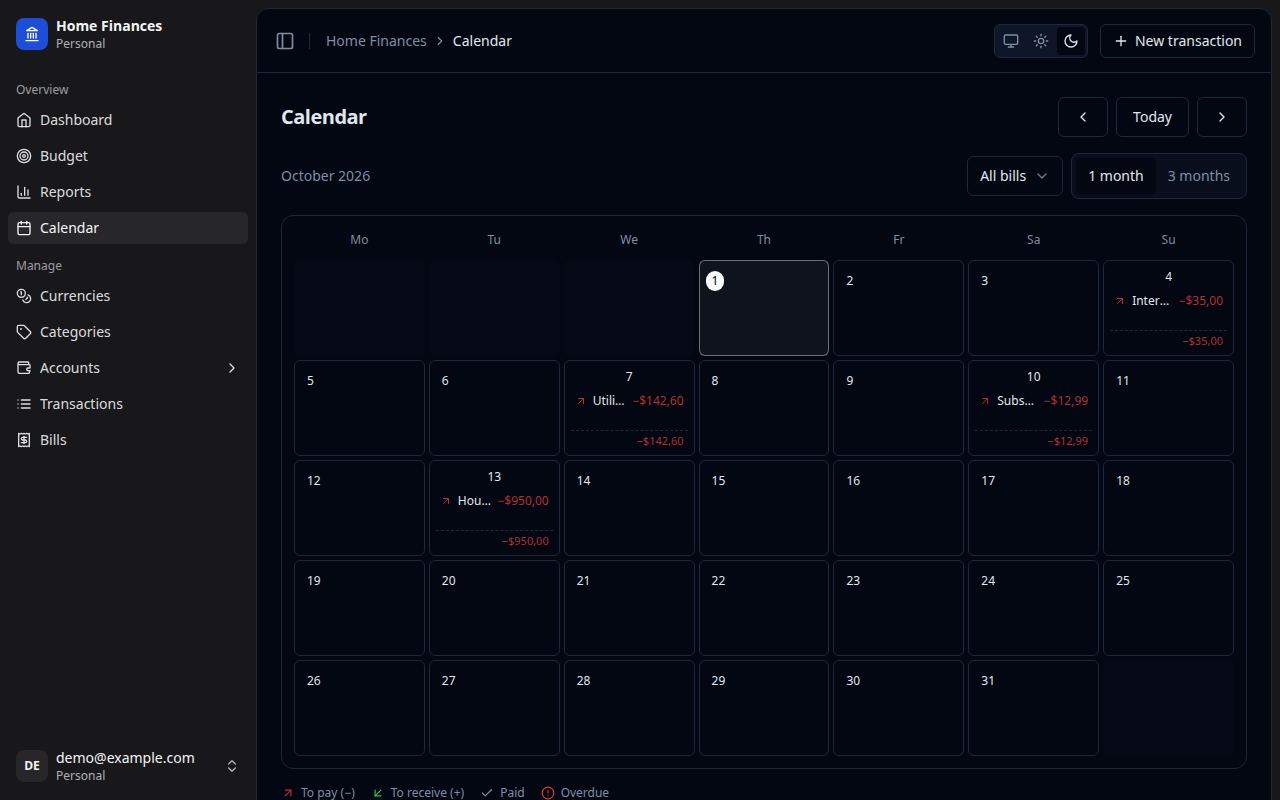The height and width of the screenshot is (800, 1280).
Task: Open Budget page in sidebar
Action: click(128, 156)
